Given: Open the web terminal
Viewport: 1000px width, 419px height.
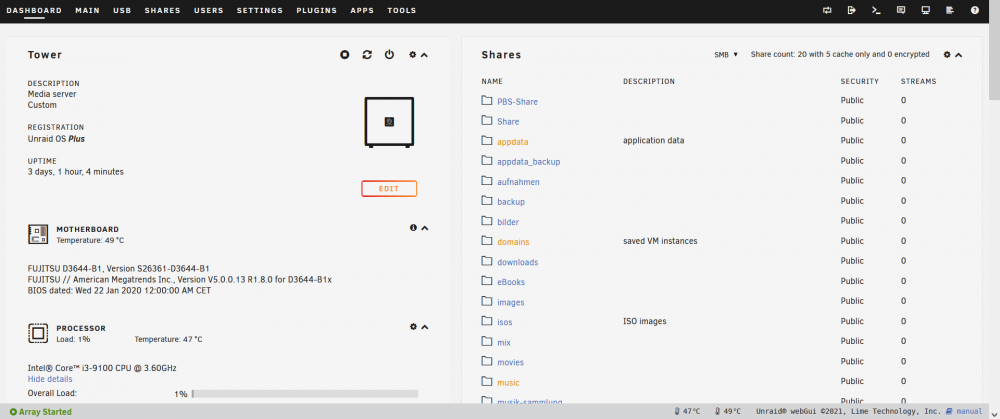Looking at the screenshot, I should pos(876,10).
